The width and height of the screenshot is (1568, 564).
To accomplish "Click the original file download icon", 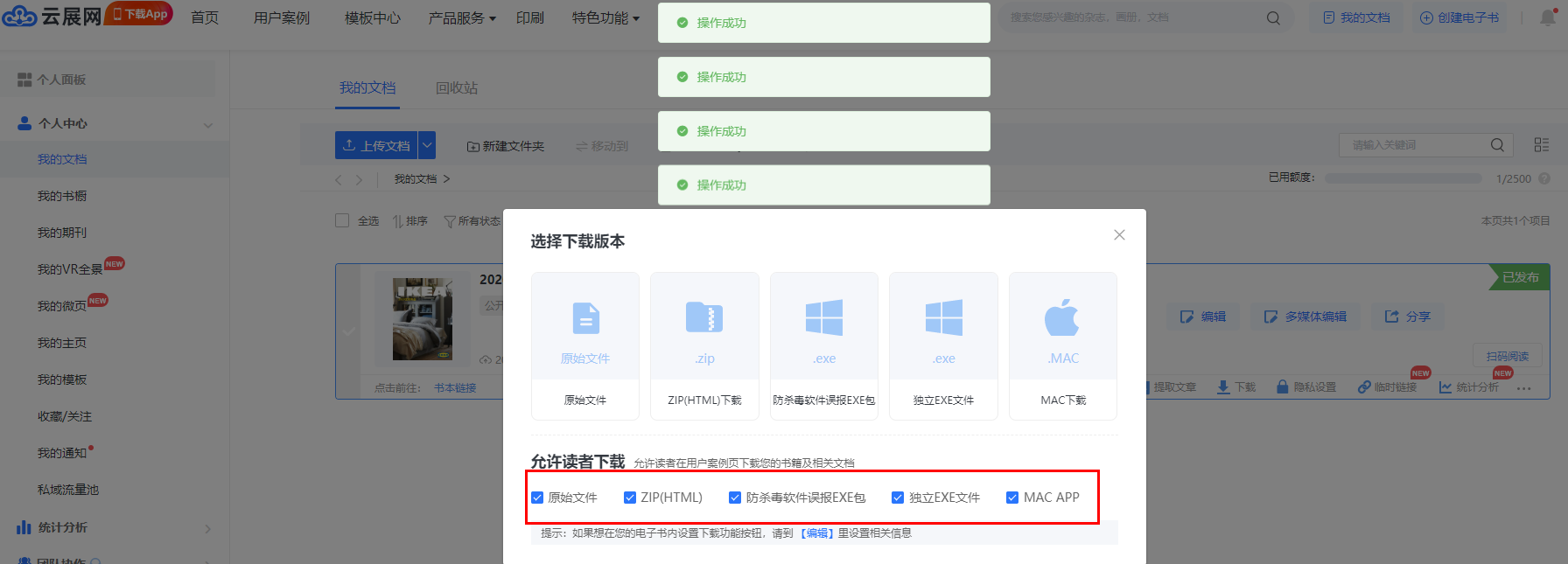I will (585, 318).
